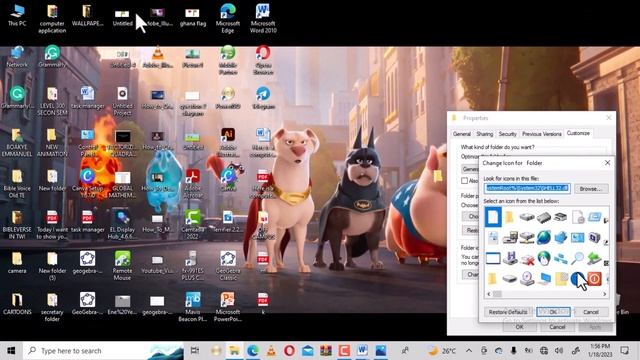Open Task View on the taskbar

pos(195,351)
